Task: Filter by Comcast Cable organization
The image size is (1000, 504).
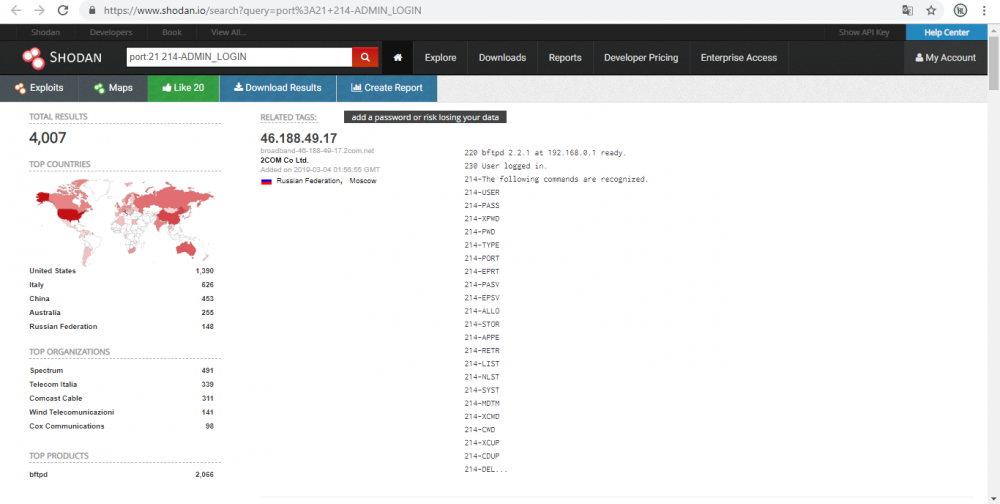Action: point(55,399)
